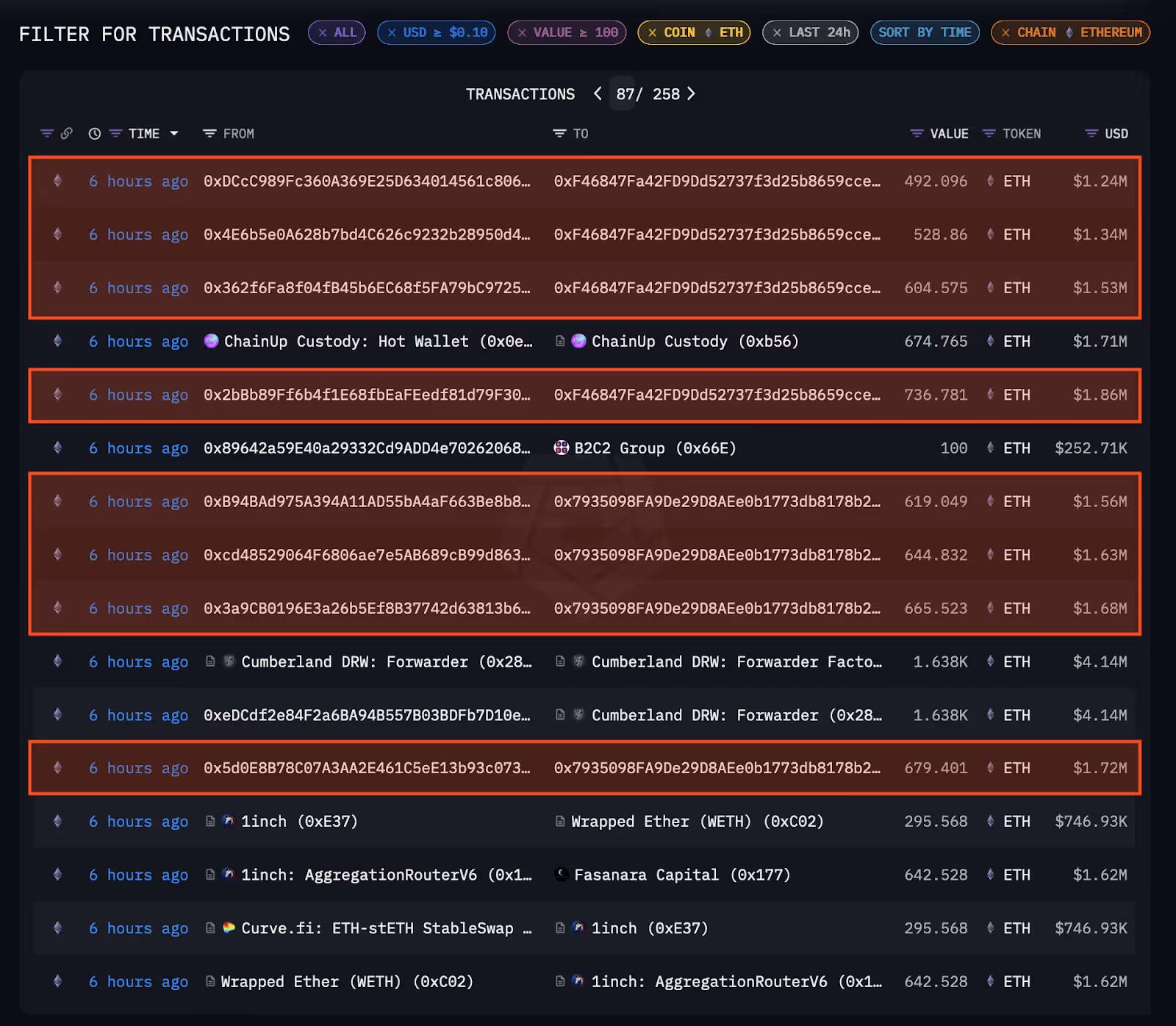Screen dimensions: 1176x1026
Task: Click the SORT BY TIME chip
Action: point(925,32)
